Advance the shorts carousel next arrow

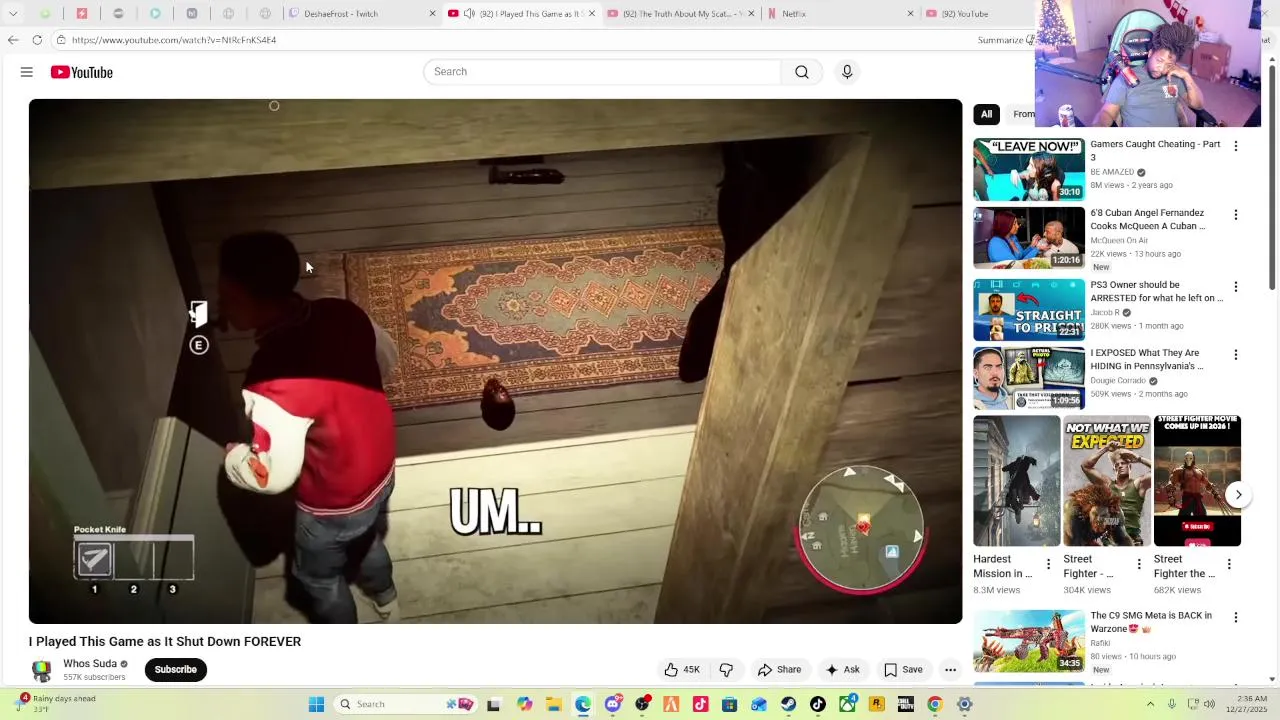click(1238, 495)
